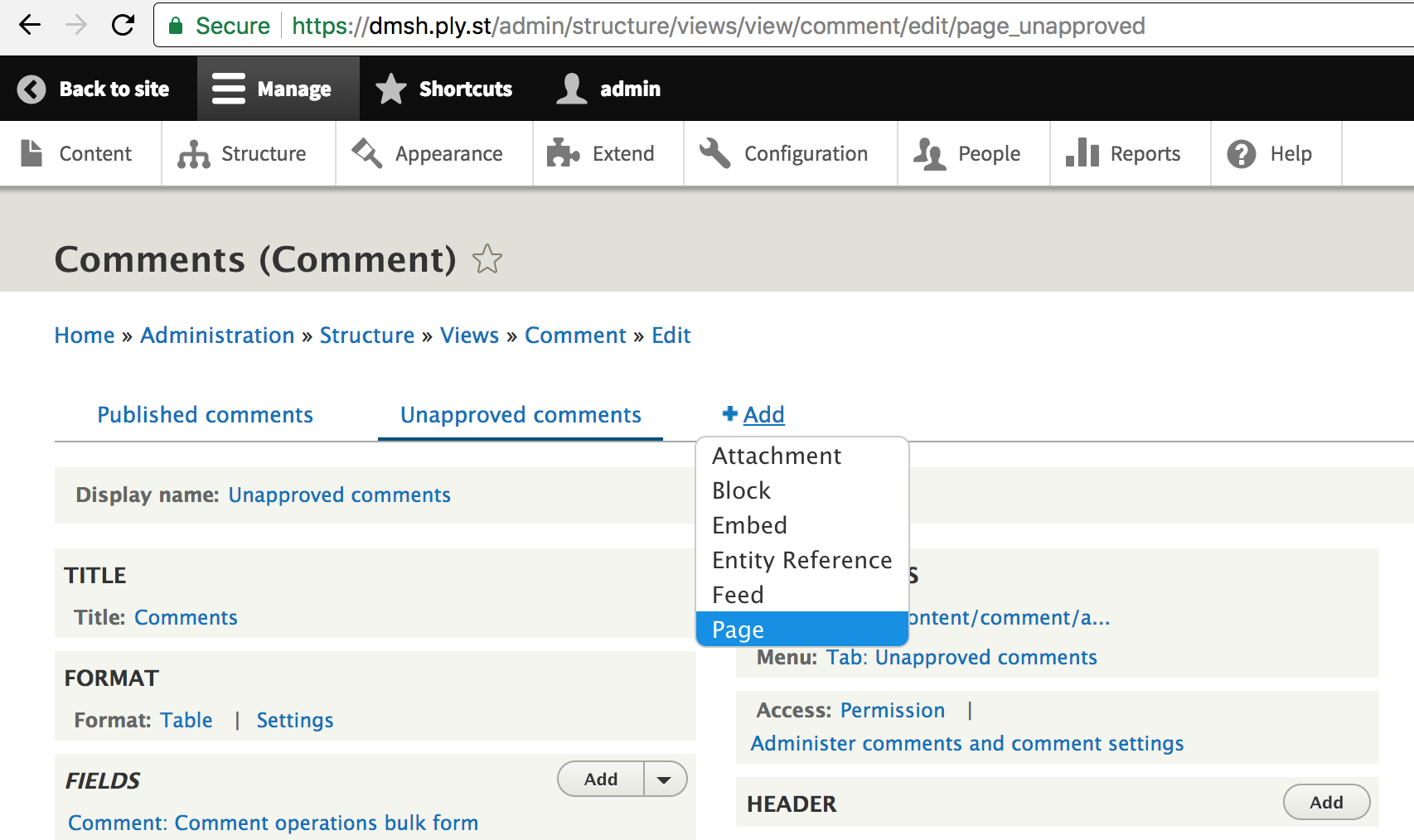Open the Content page icon

(31, 153)
